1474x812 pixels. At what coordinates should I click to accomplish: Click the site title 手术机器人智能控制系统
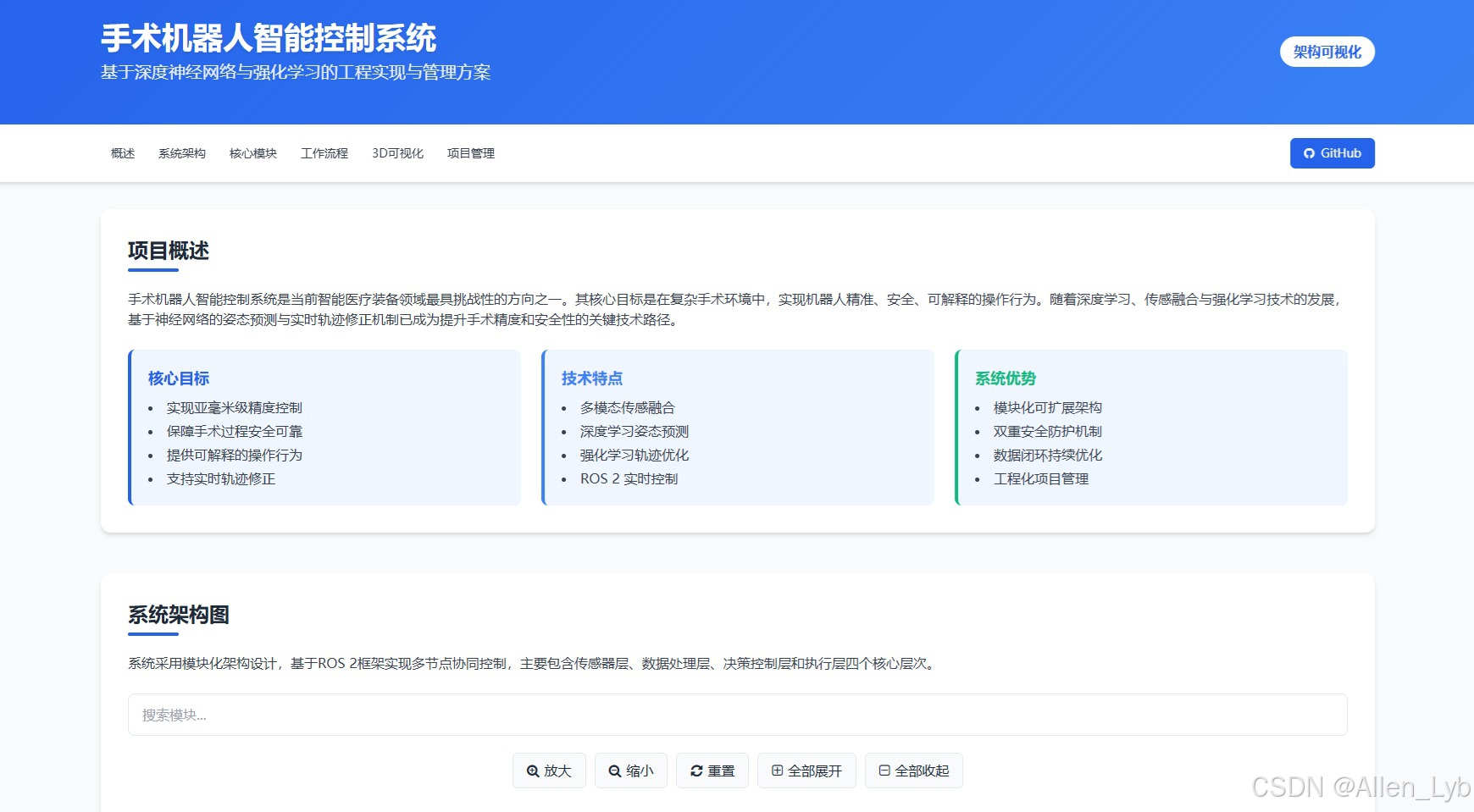tap(268, 37)
